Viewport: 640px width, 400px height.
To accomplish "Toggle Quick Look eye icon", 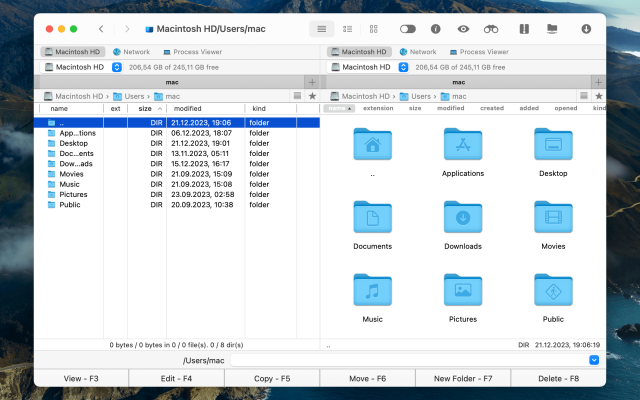I will point(463,29).
